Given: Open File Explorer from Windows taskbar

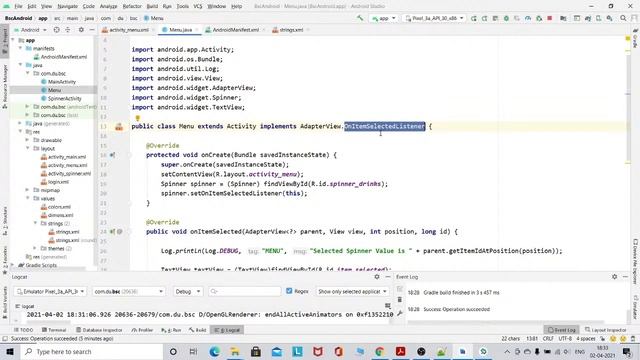Looking at the screenshot, I should click(x=235, y=351).
